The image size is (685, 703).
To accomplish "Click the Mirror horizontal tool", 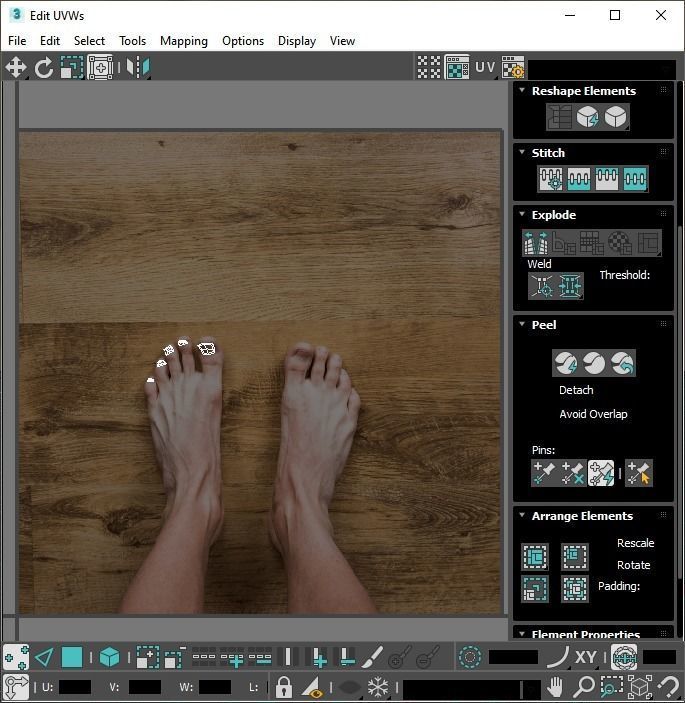I will point(138,68).
